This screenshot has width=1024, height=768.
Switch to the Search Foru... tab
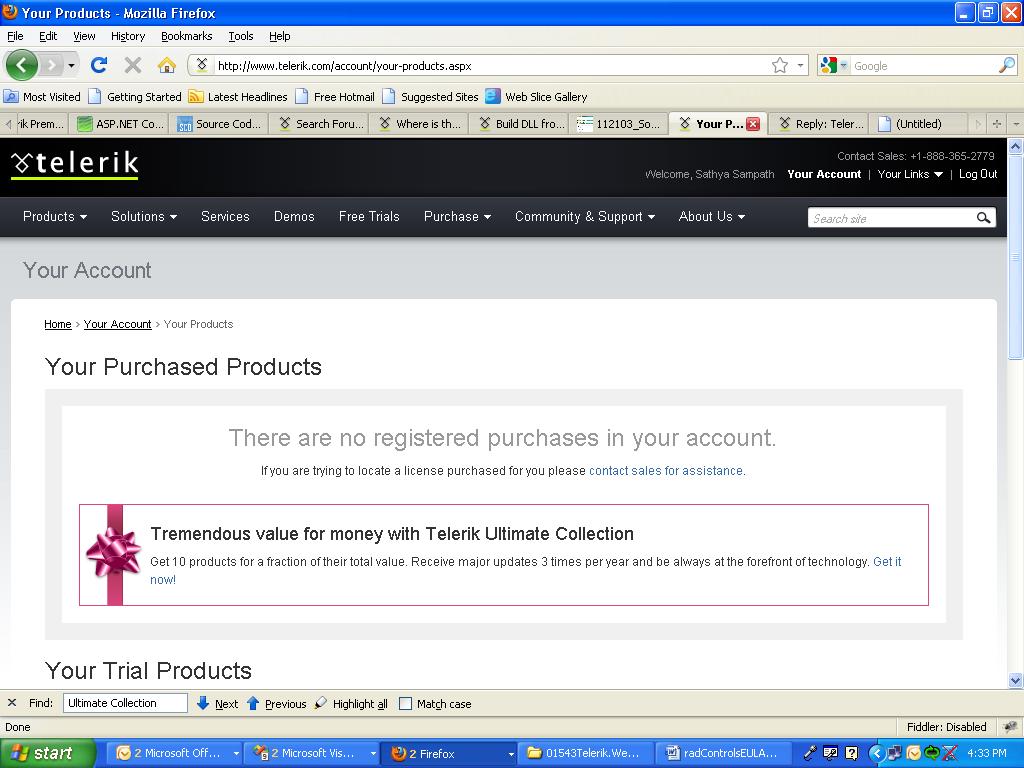point(320,123)
